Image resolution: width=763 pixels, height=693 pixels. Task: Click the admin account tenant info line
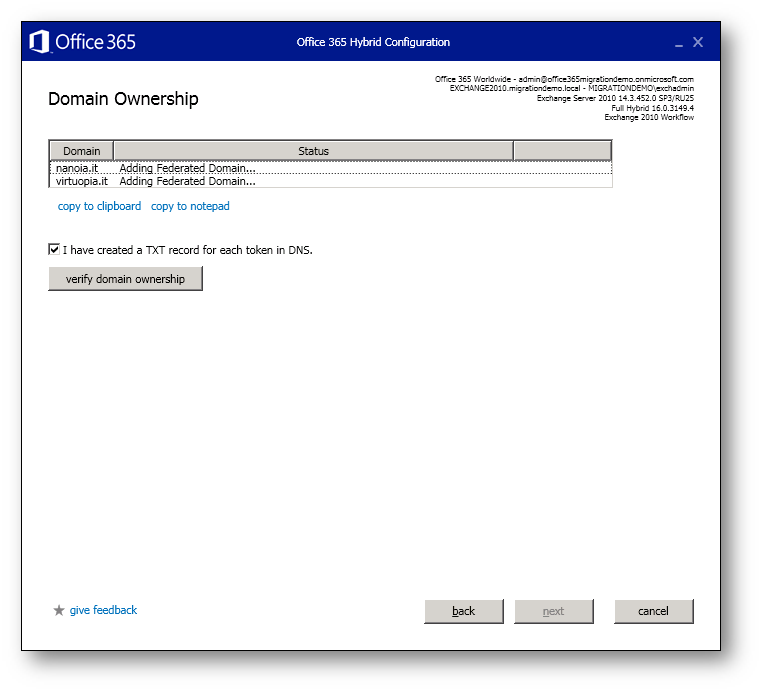(x=564, y=79)
